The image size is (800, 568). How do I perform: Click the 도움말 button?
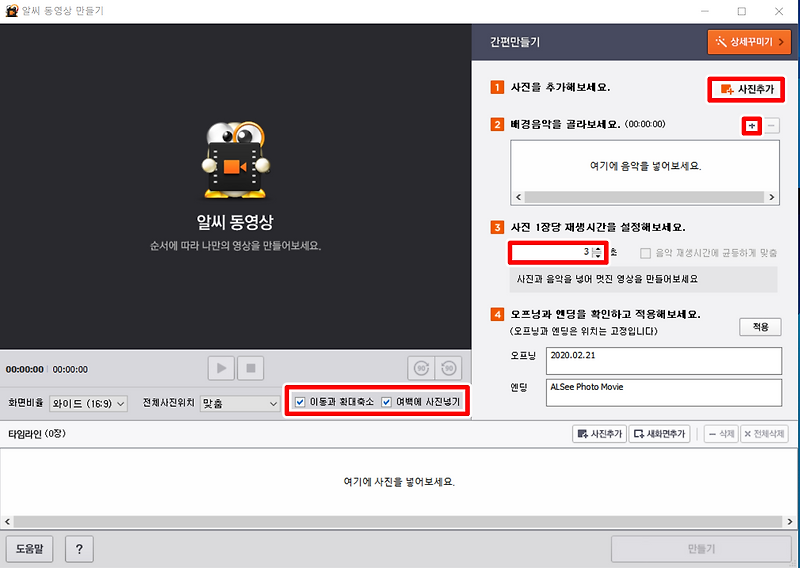[x=29, y=549]
